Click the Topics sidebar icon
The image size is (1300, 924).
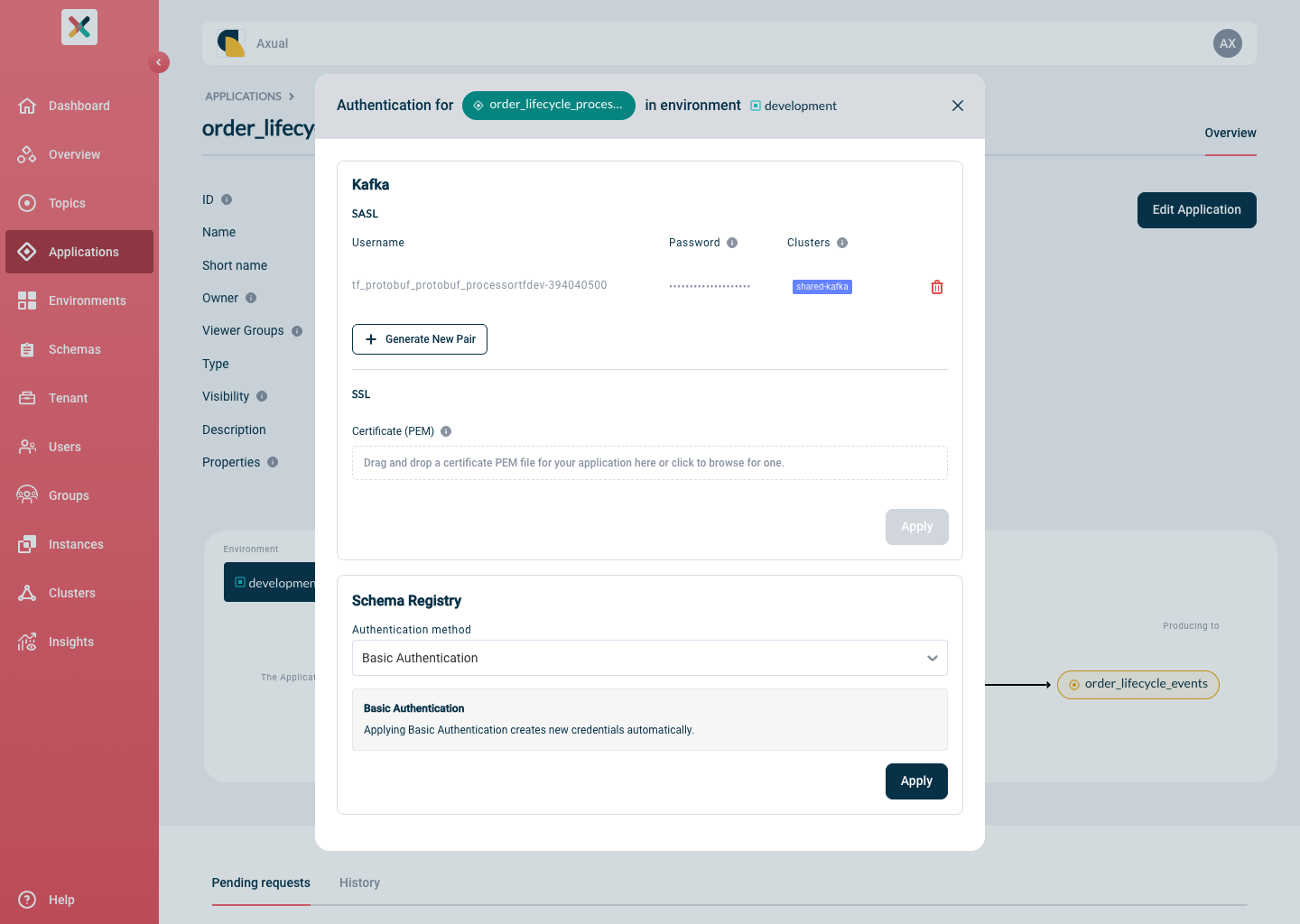(27, 203)
